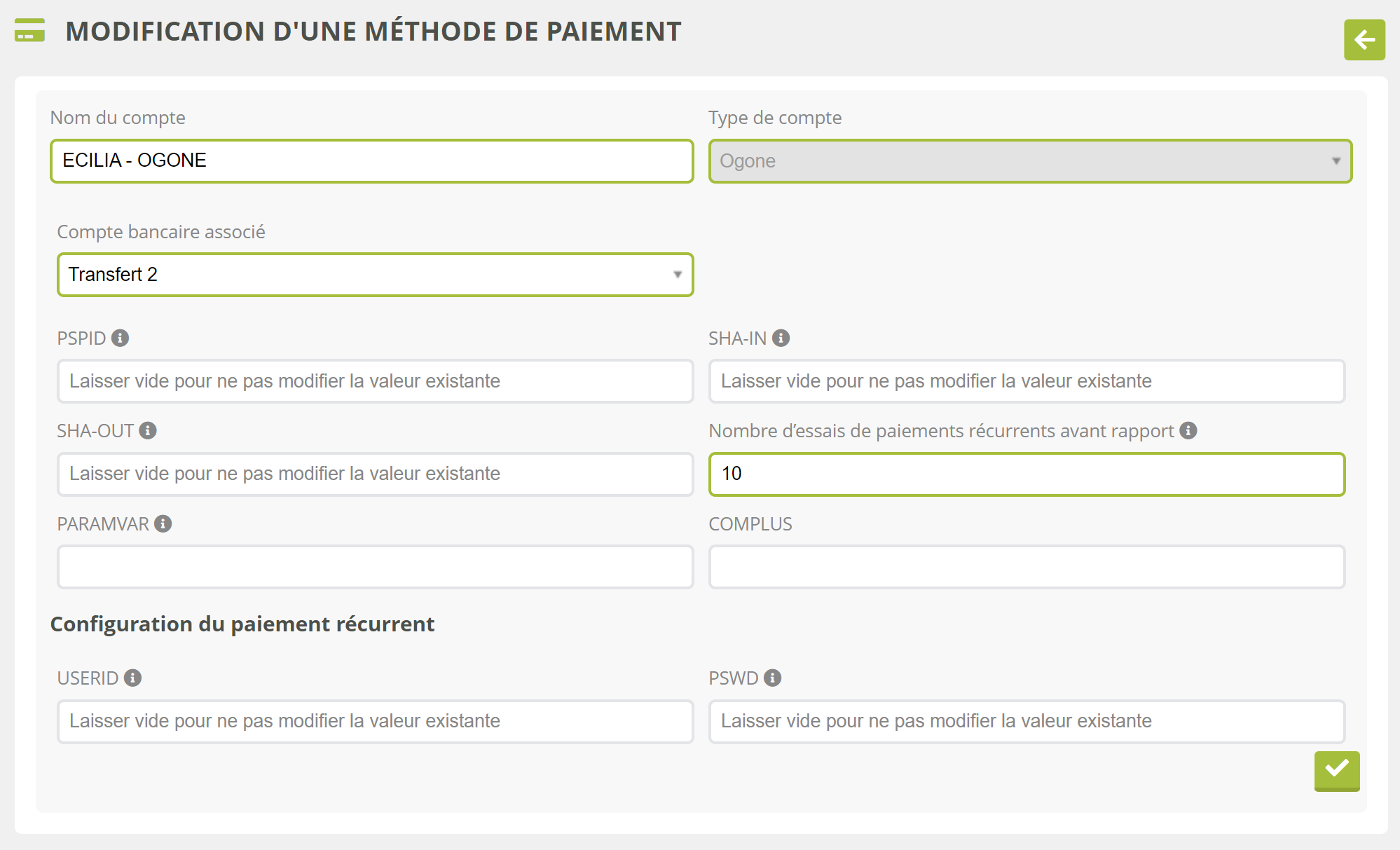
Task: Click the PSWD info icon
Action: (772, 678)
